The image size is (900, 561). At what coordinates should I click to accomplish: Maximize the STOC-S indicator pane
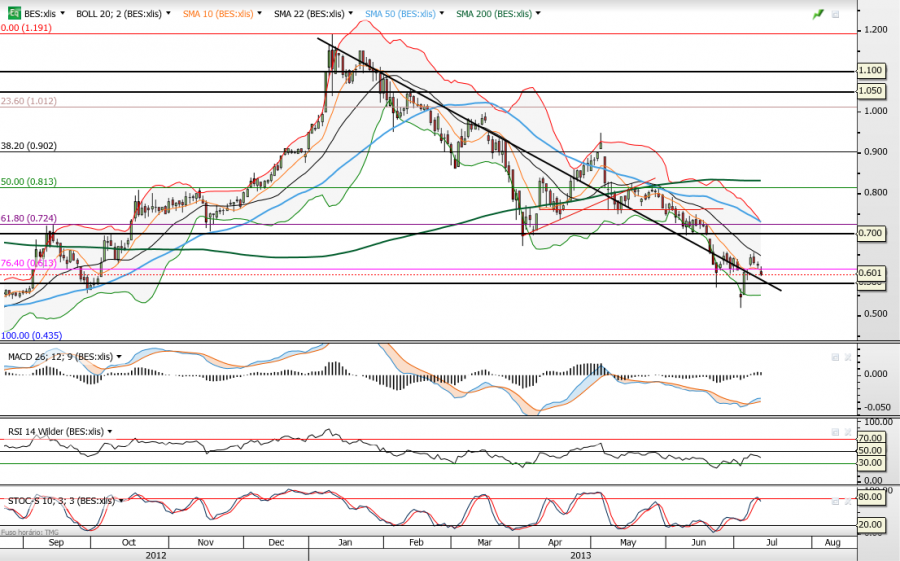coord(836,501)
